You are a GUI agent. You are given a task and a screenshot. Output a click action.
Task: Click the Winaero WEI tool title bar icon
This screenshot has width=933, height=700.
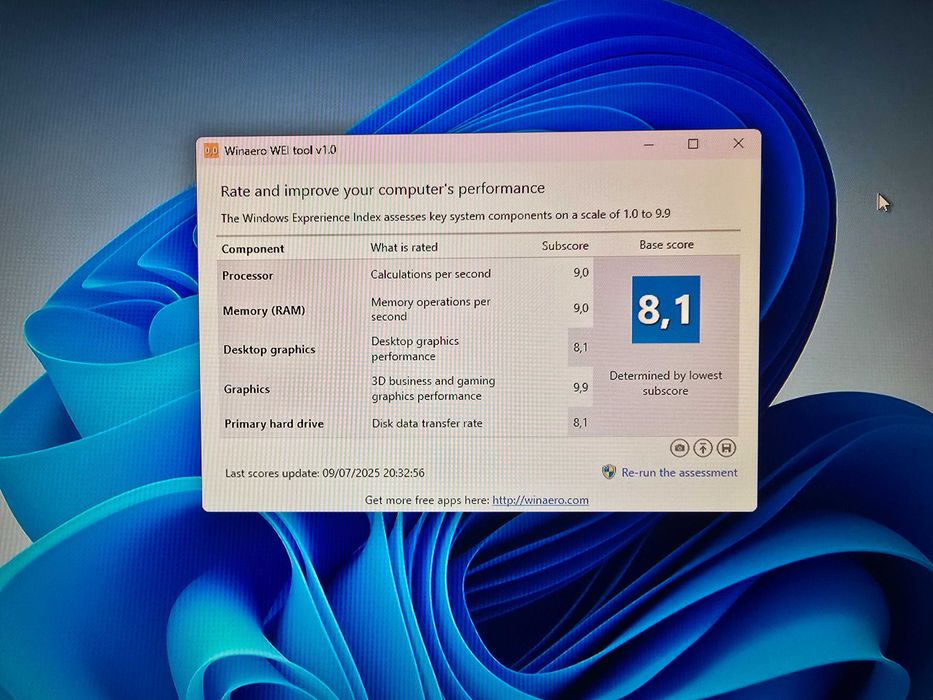[211, 151]
